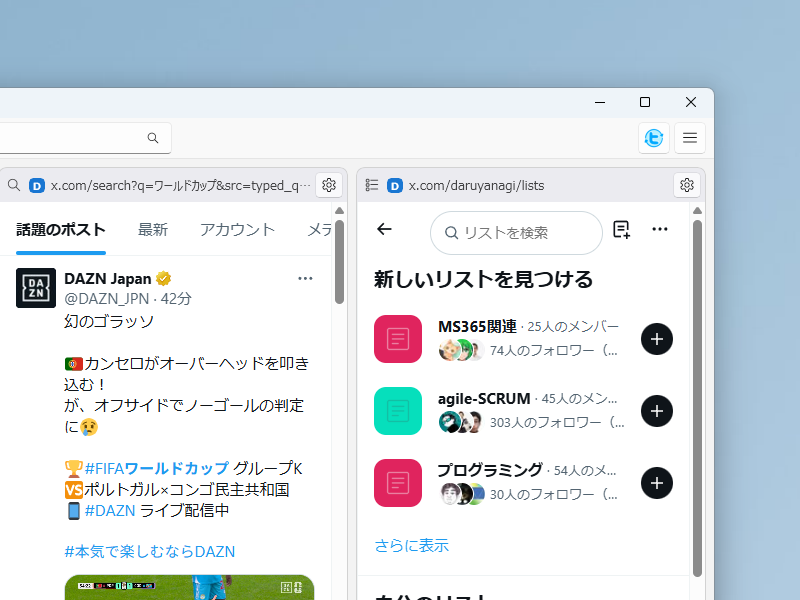Open settings gear for the lists column

pyautogui.click(x=687, y=185)
